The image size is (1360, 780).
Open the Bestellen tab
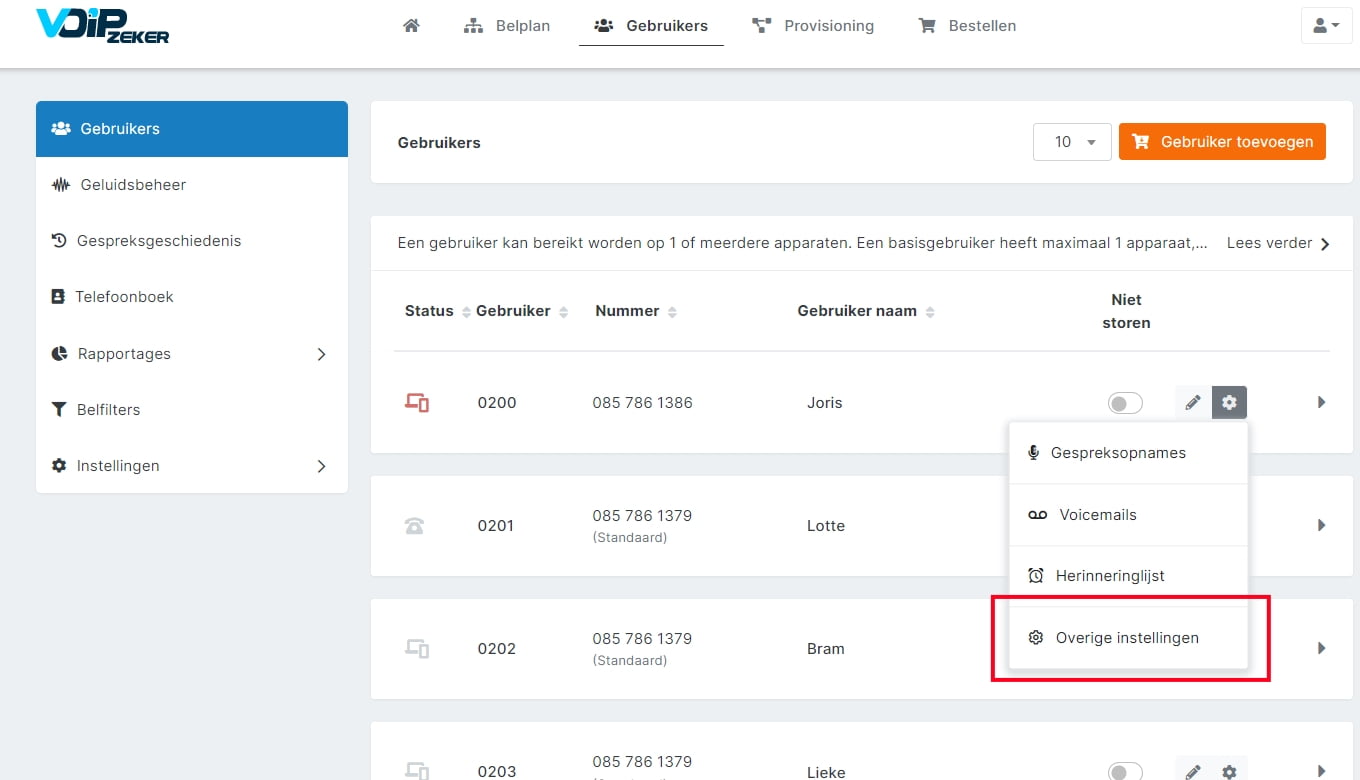click(967, 26)
